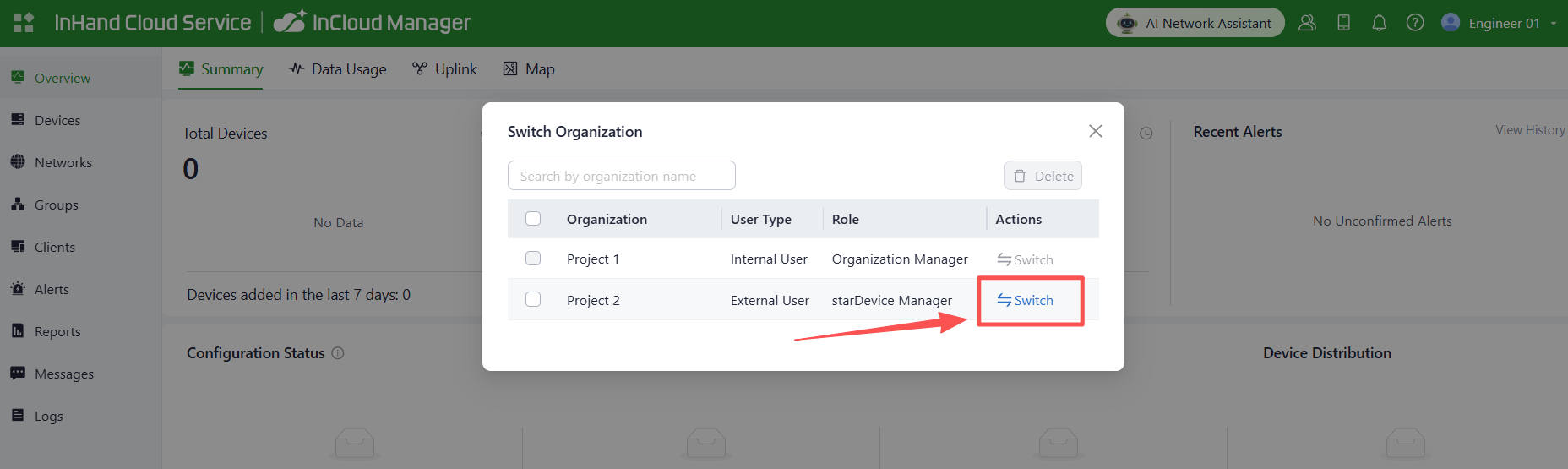Open the notifications bell

click(x=1379, y=23)
